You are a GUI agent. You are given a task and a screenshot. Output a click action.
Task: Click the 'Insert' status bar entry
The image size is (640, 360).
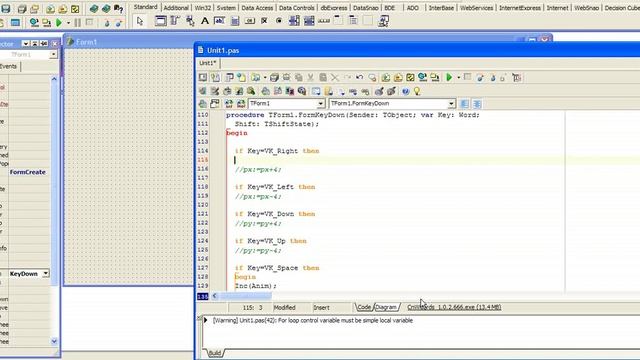click(321, 308)
